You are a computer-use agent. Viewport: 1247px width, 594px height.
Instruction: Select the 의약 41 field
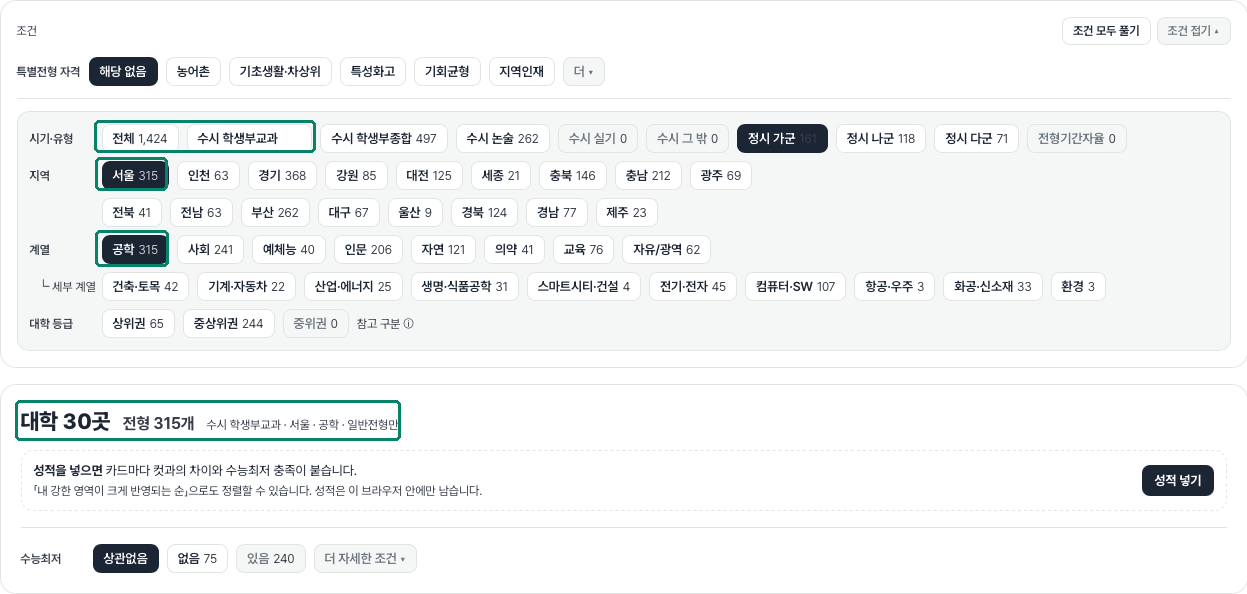(x=514, y=249)
